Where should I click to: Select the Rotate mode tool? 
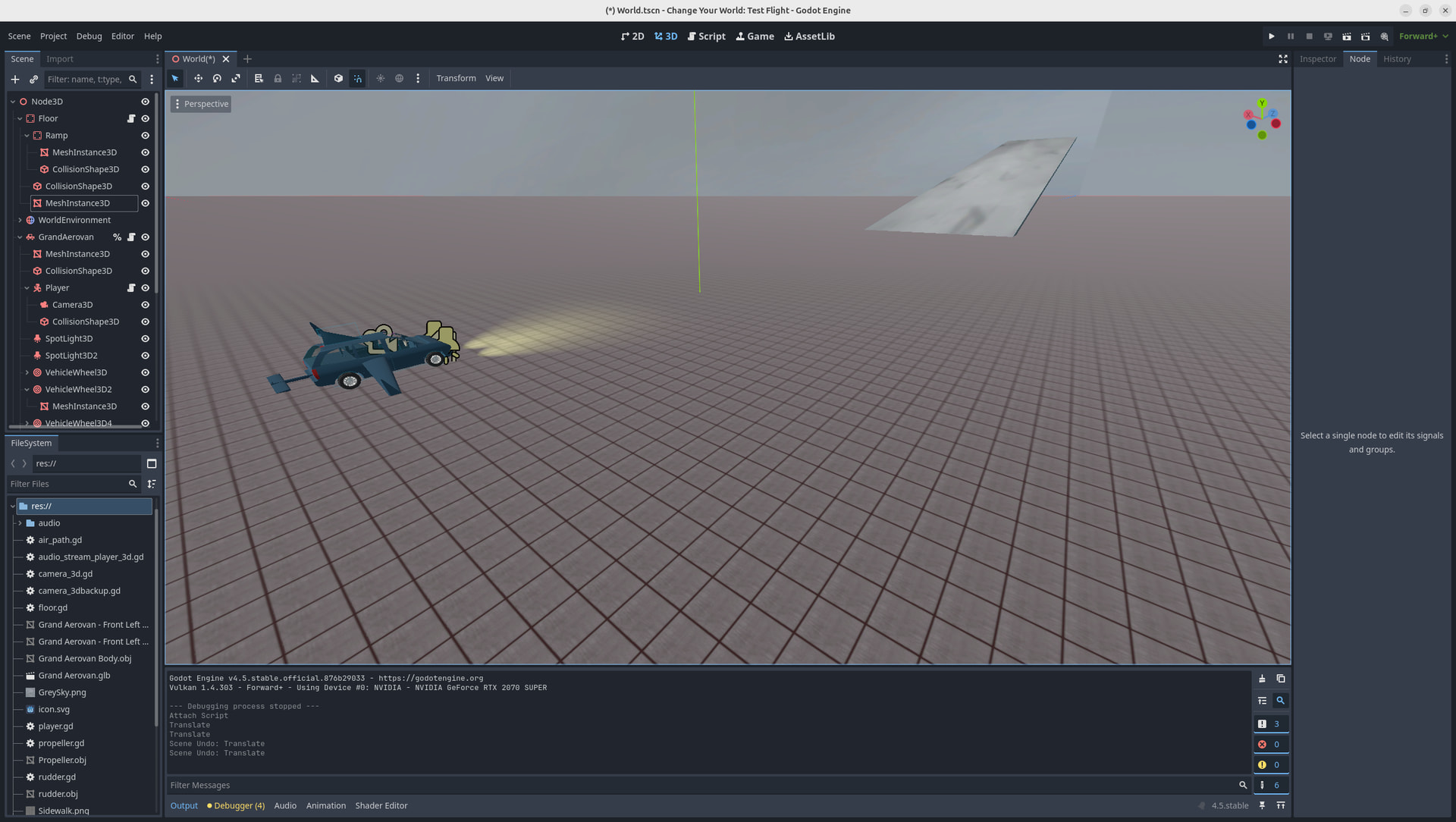217,78
